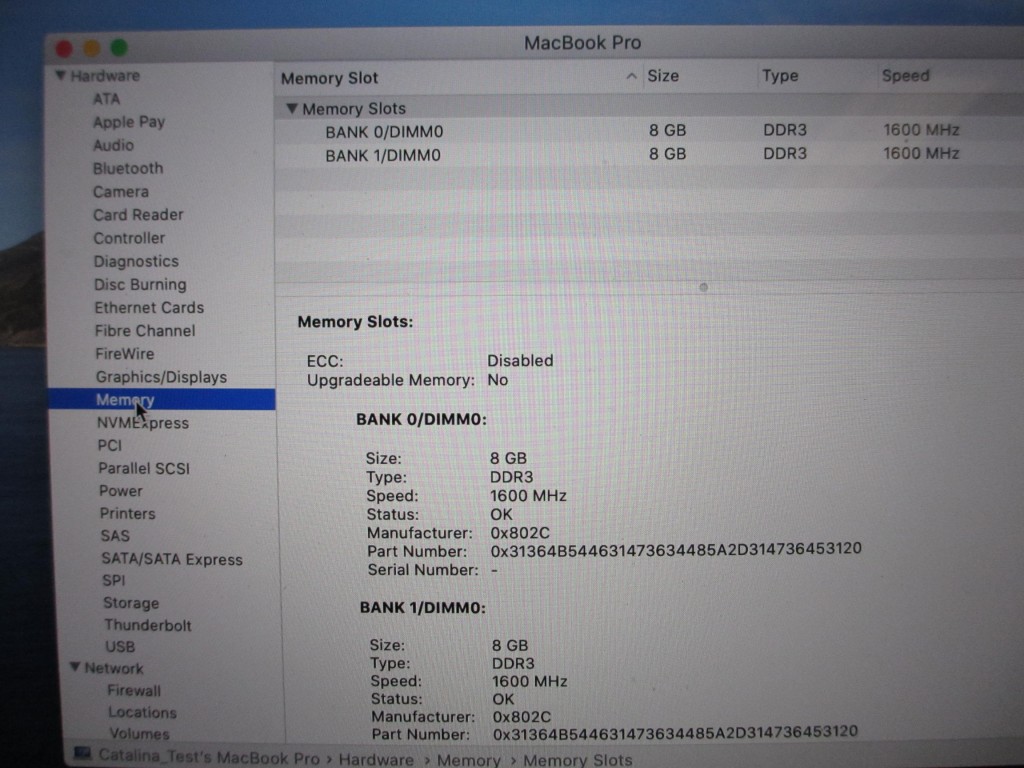Screen dimensions: 1024x768
Task: Collapse the Hardware section triangle
Action: coord(60,76)
